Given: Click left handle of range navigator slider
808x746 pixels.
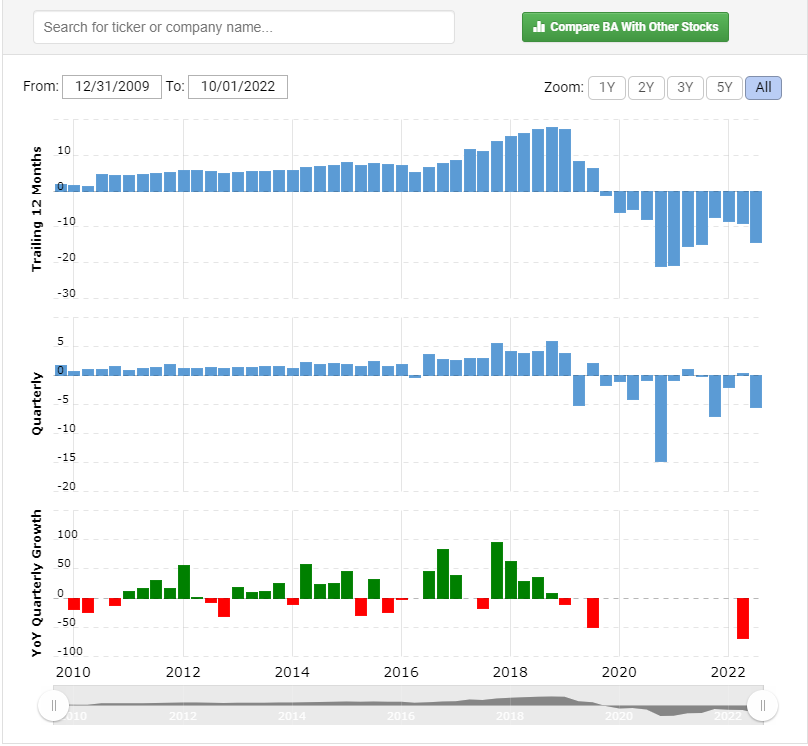Looking at the screenshot, I should [54, 705].
